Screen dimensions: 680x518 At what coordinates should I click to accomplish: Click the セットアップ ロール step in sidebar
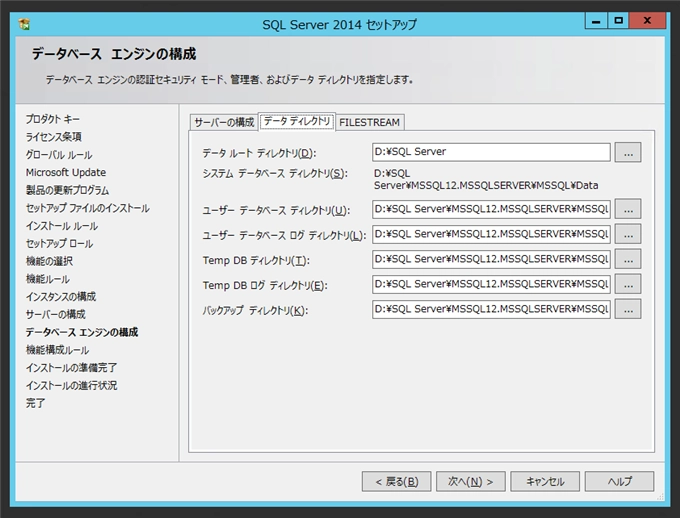[59, 243]
